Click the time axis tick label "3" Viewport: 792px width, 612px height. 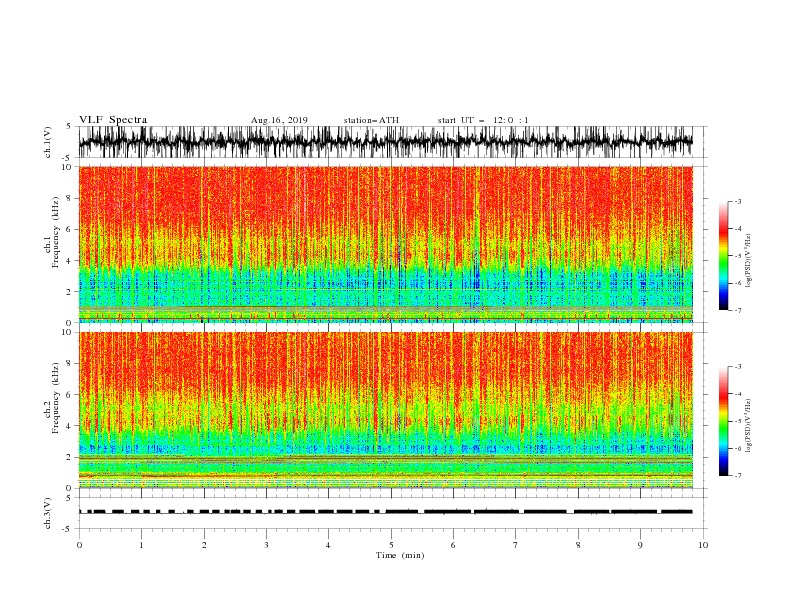coord(266,545)
